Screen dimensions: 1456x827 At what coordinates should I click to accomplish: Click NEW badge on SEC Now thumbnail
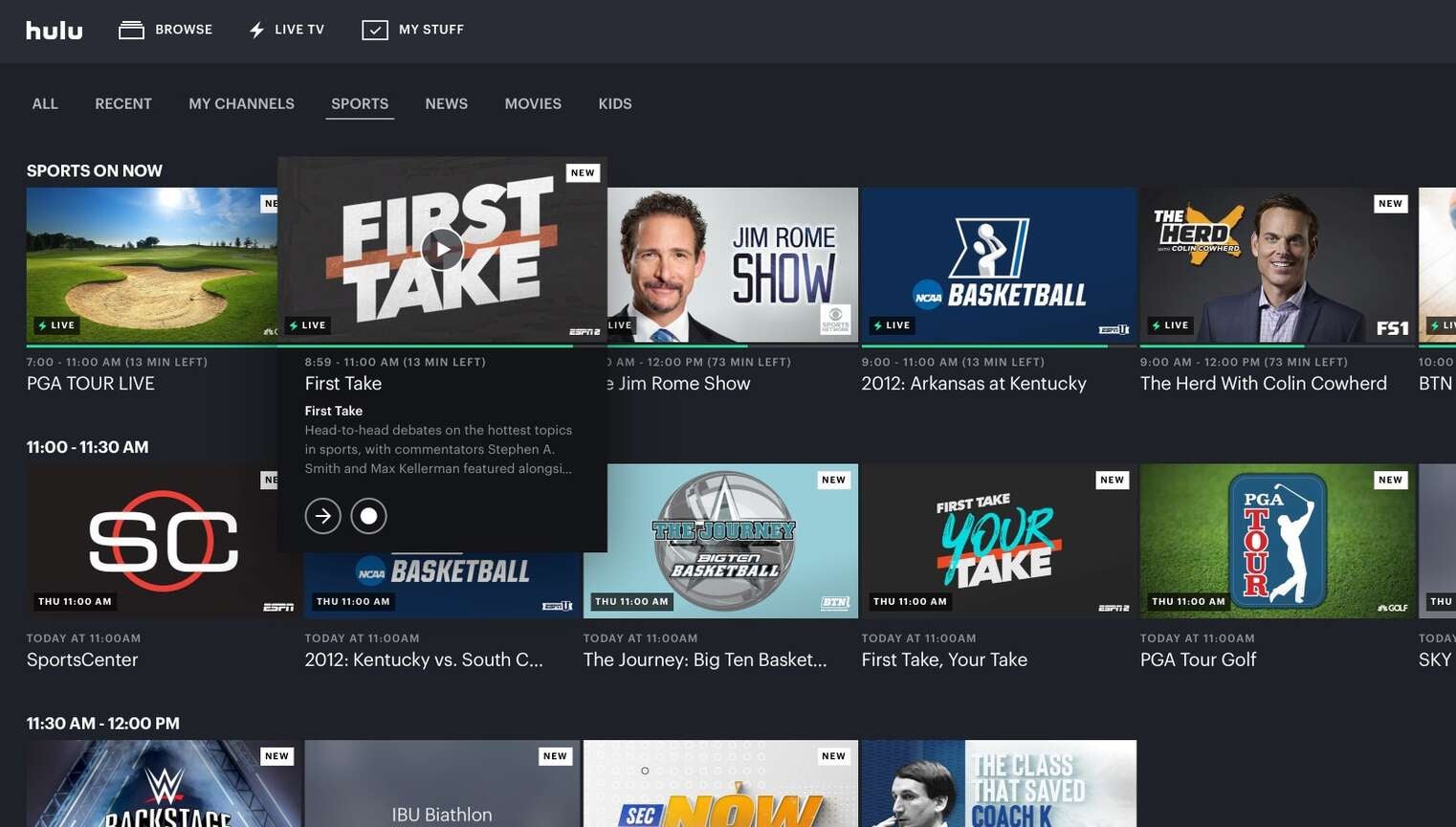tap(834, 756)
